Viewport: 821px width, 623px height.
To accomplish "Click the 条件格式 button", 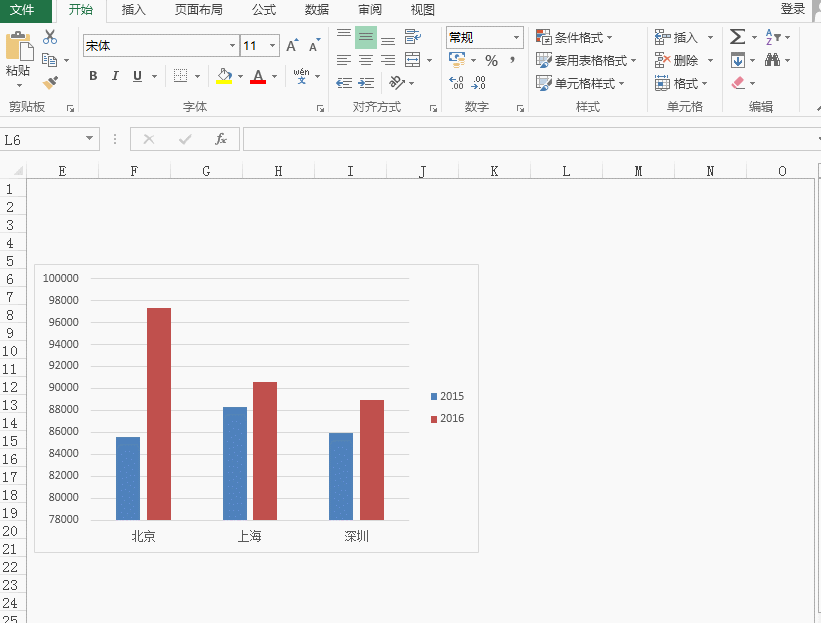I will pyautogui.click(x=575, y=37).
